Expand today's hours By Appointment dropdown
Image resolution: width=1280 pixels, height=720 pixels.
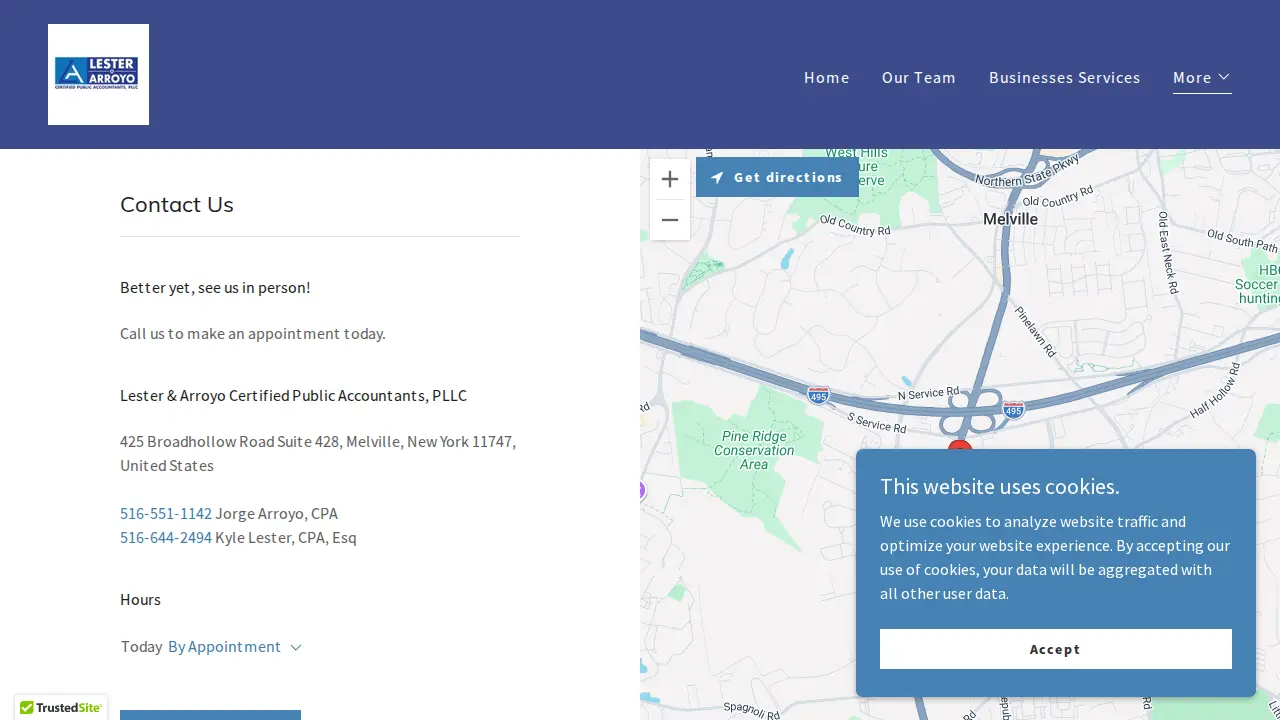(235, 647)
